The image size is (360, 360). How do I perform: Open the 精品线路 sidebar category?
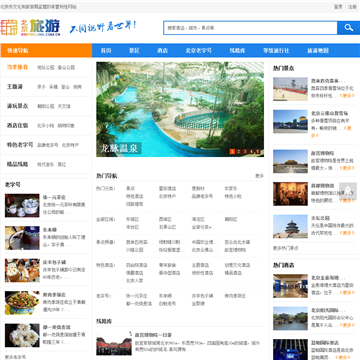click(x=17, y=164)
